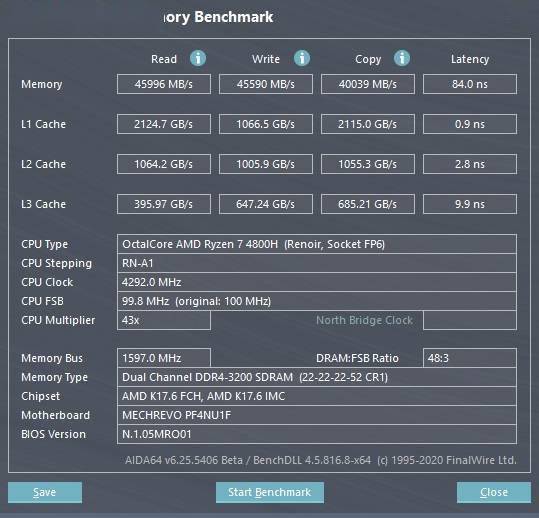Click the Read column info icon
This screenshot has height=518, width=539.
tap(198, 58)
